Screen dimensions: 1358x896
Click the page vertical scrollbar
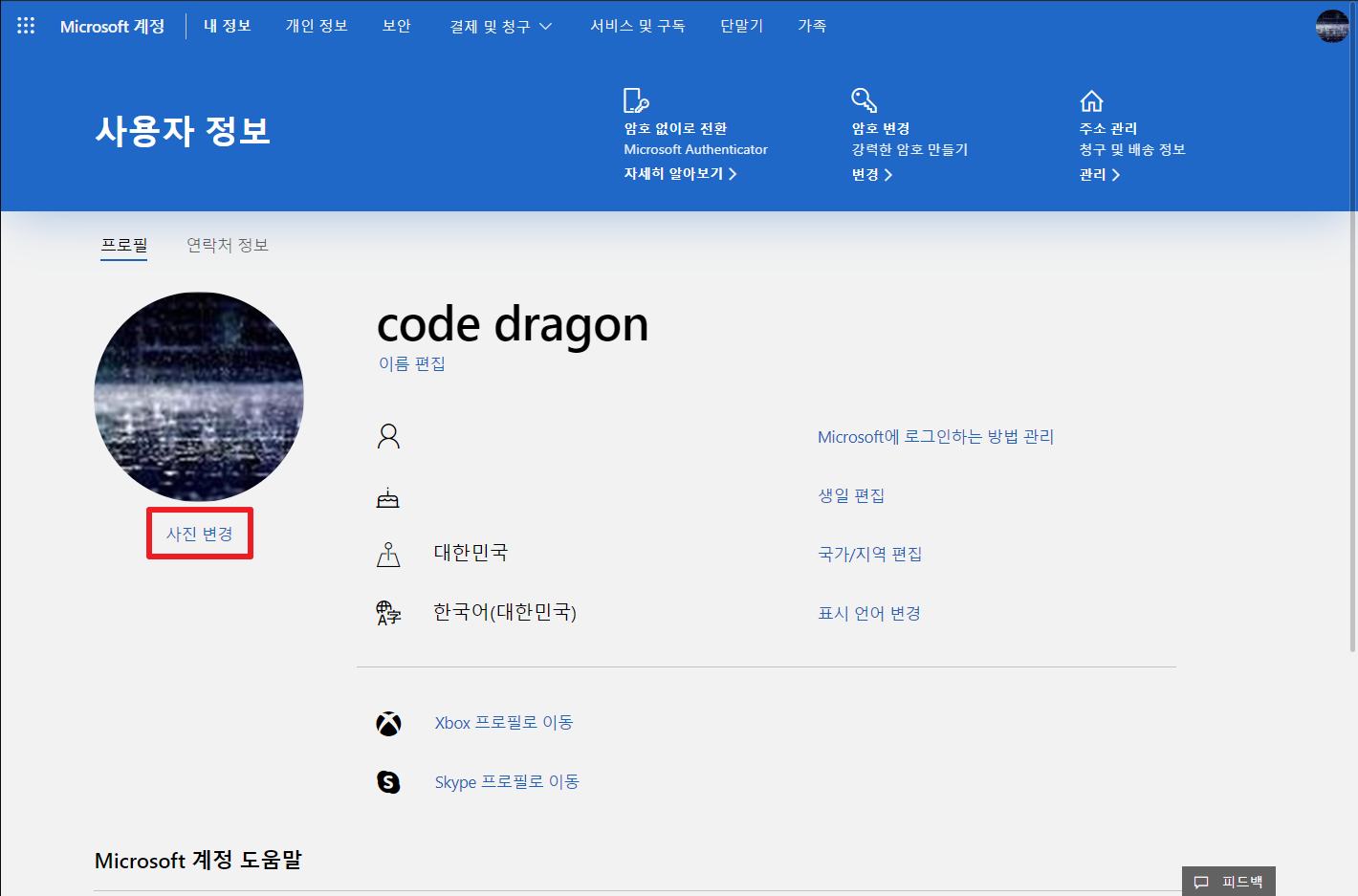[1352, 325]
